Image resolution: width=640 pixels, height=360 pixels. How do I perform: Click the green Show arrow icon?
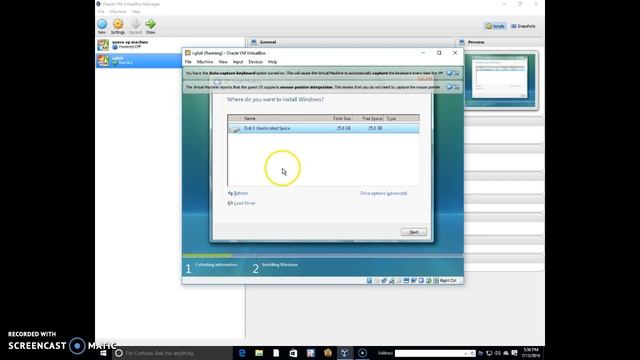[151, 24]
